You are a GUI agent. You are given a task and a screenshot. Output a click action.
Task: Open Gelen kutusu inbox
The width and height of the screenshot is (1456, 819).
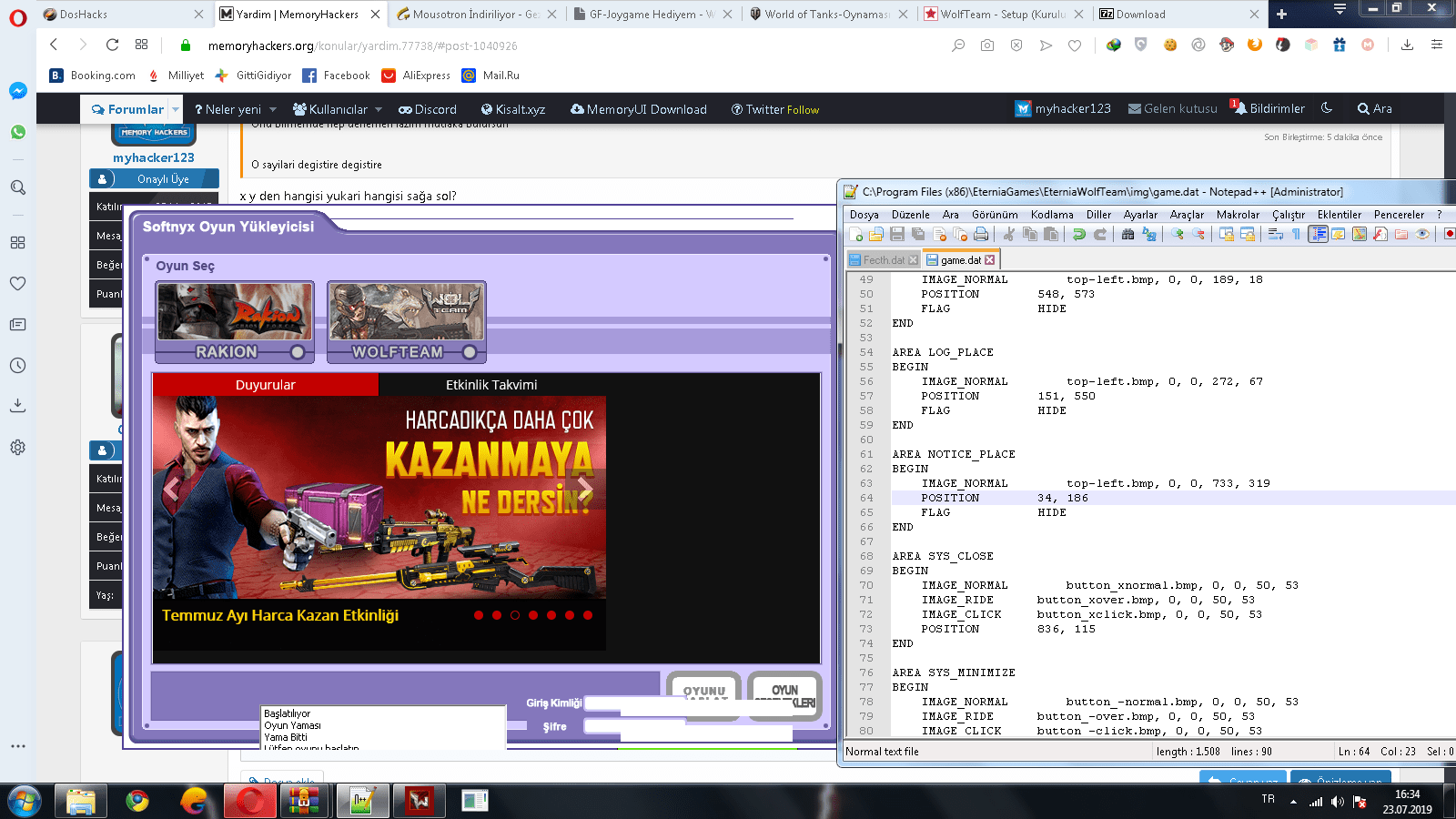pos(1173,108)
